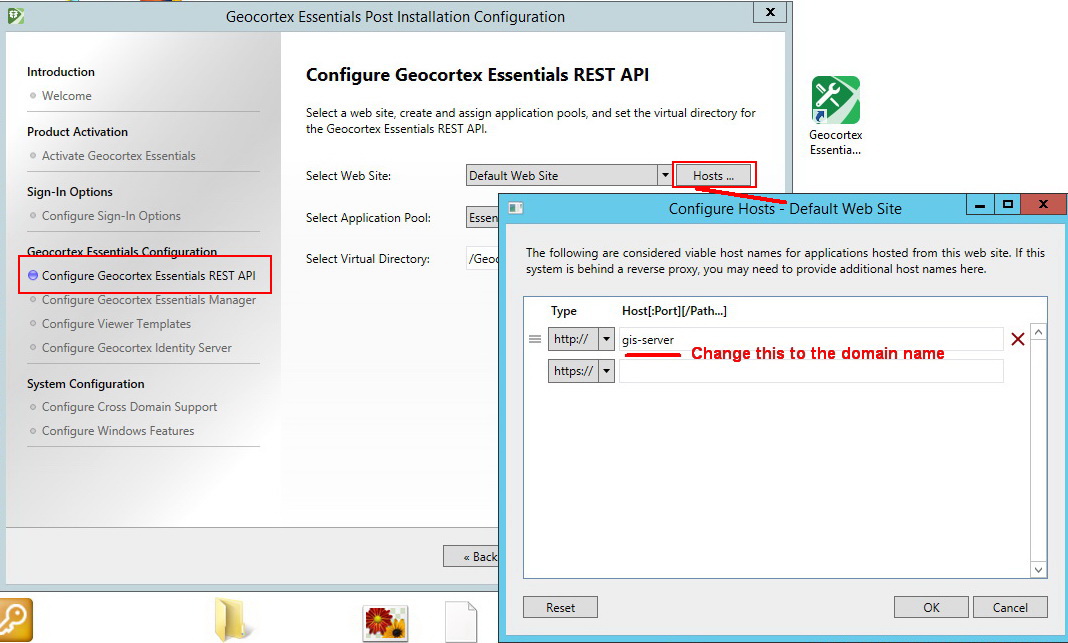Open the https:// type dropdown

(606, 371)
